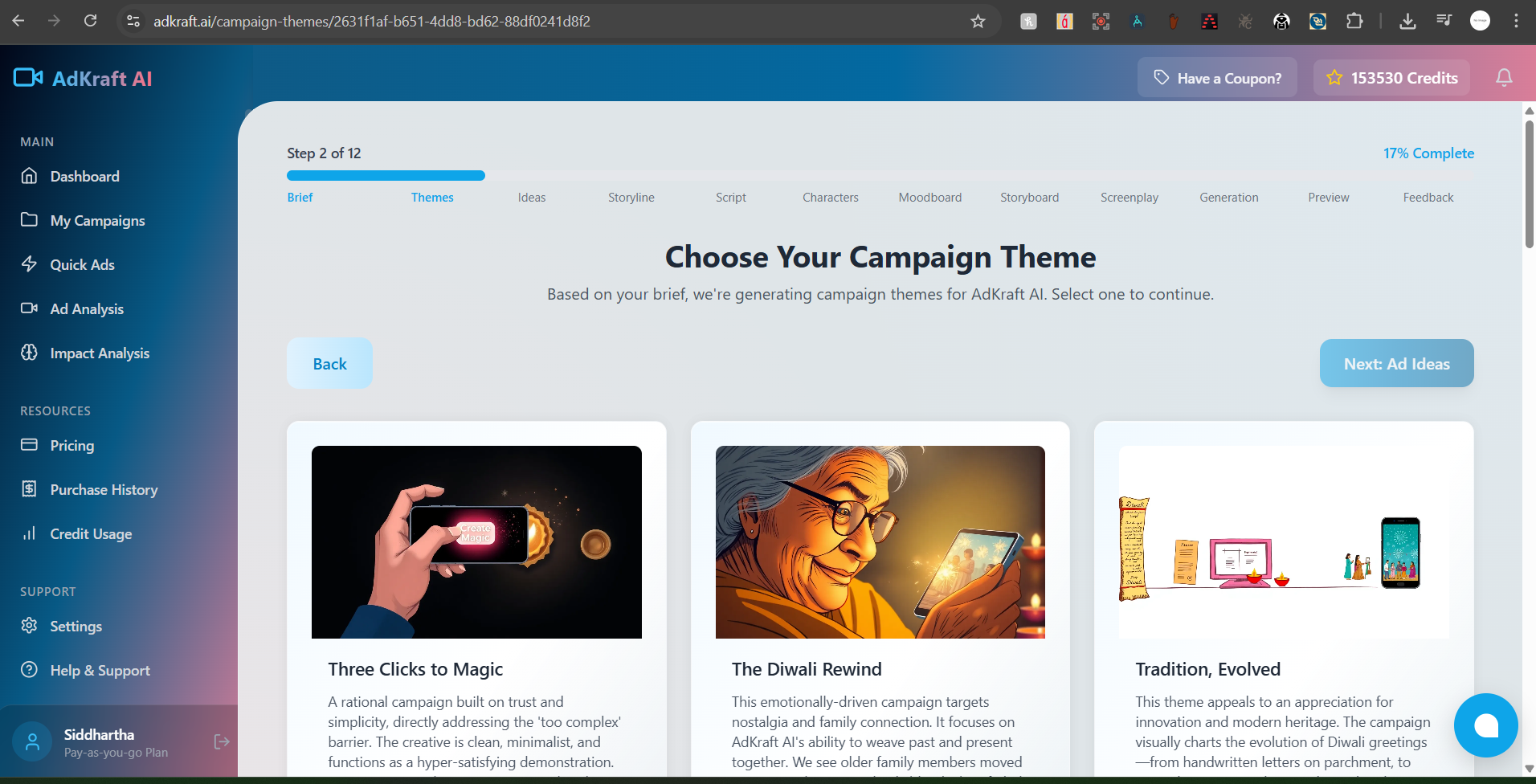Screen dimensions: 1536x784
Task: Jump to the Storyline step
Action: pyautogui.click(x=631, y=198)
